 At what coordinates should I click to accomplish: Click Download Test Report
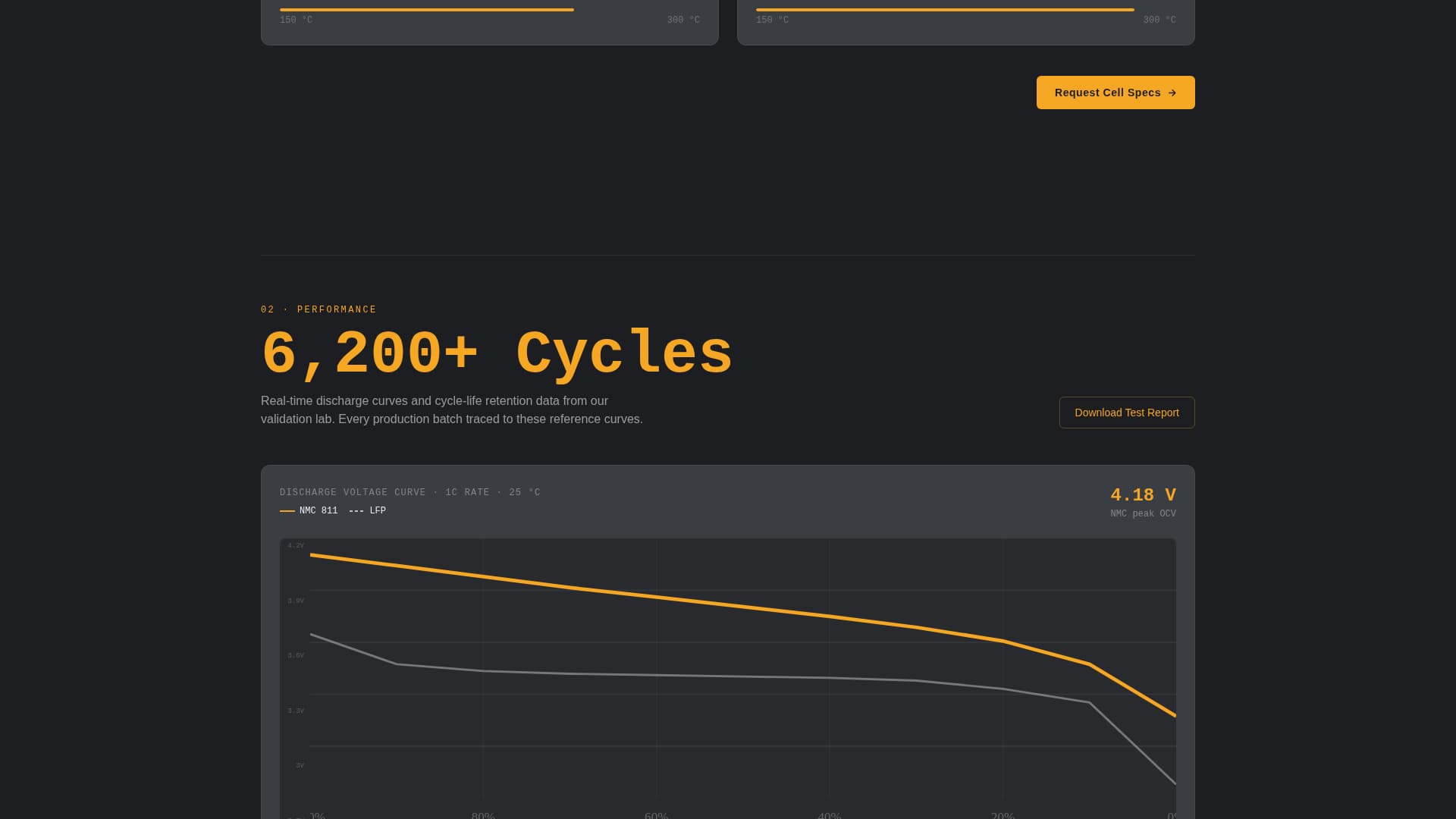click(x=1127, y=413)
